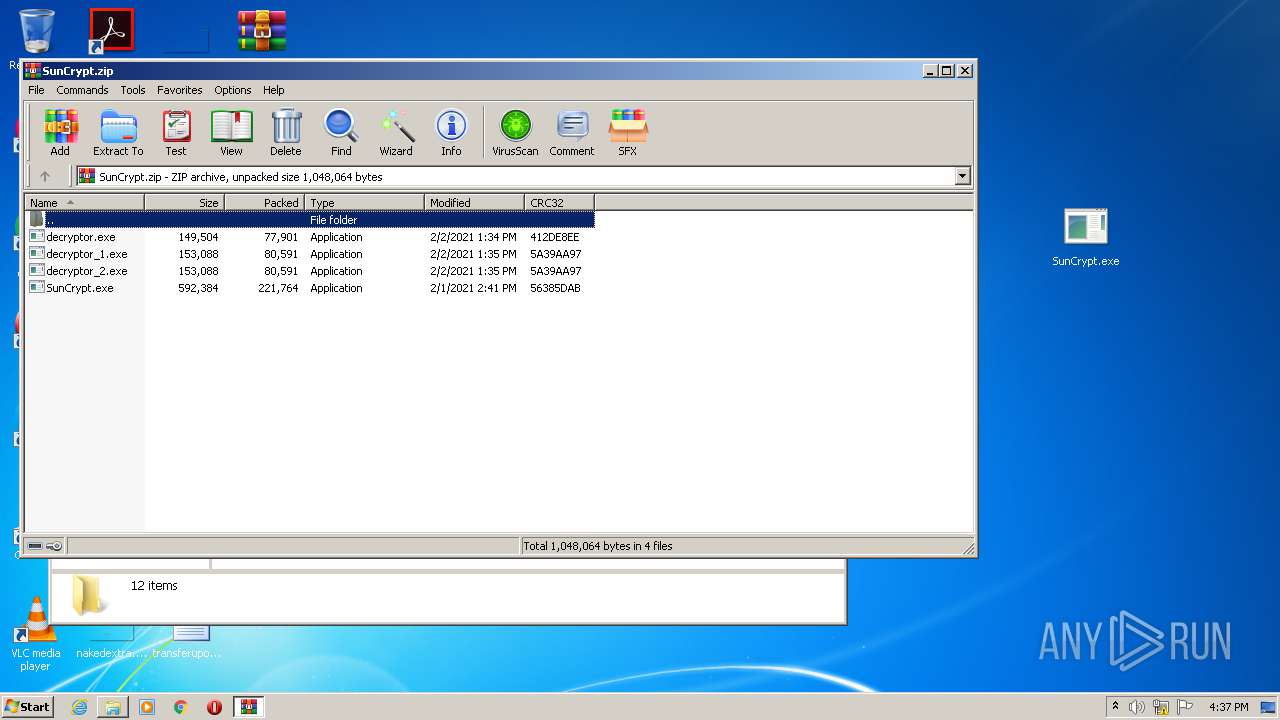This screenshot has width=1280, height=720.
Task: Click the disk/key status bar icon
Action: [x=45, y=546]
